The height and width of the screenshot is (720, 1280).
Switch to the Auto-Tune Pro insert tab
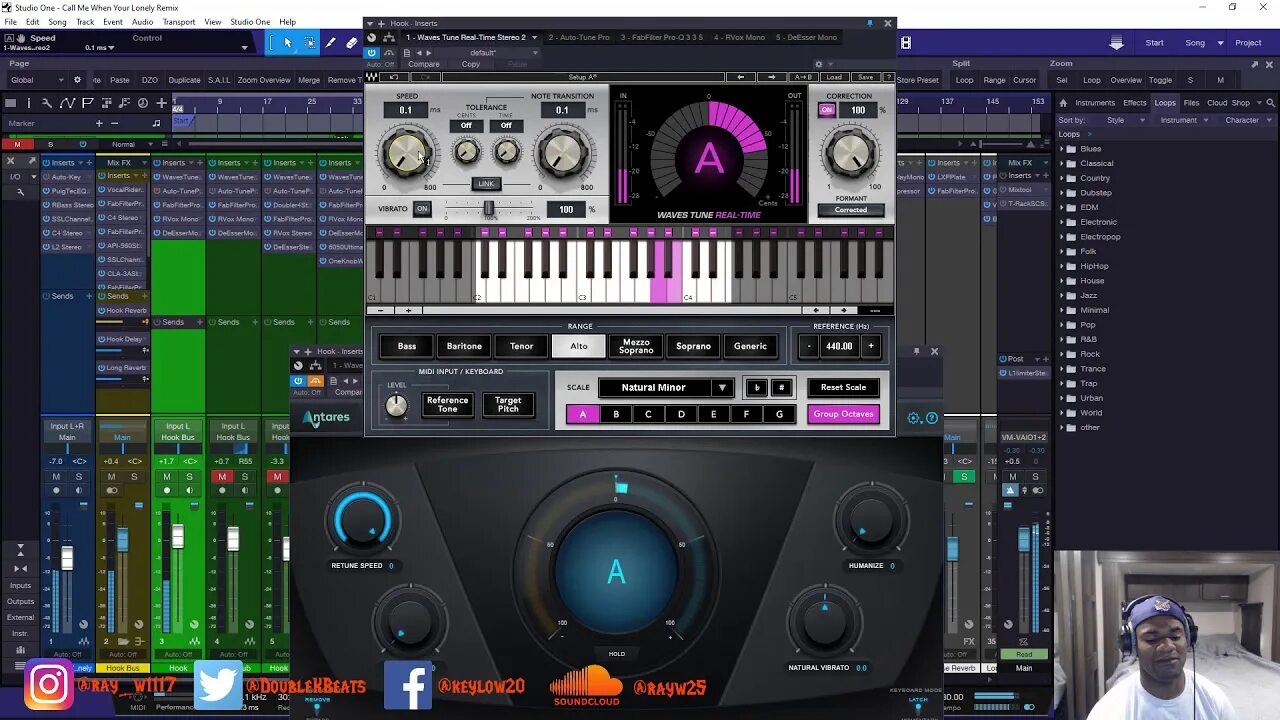point(578,37)
